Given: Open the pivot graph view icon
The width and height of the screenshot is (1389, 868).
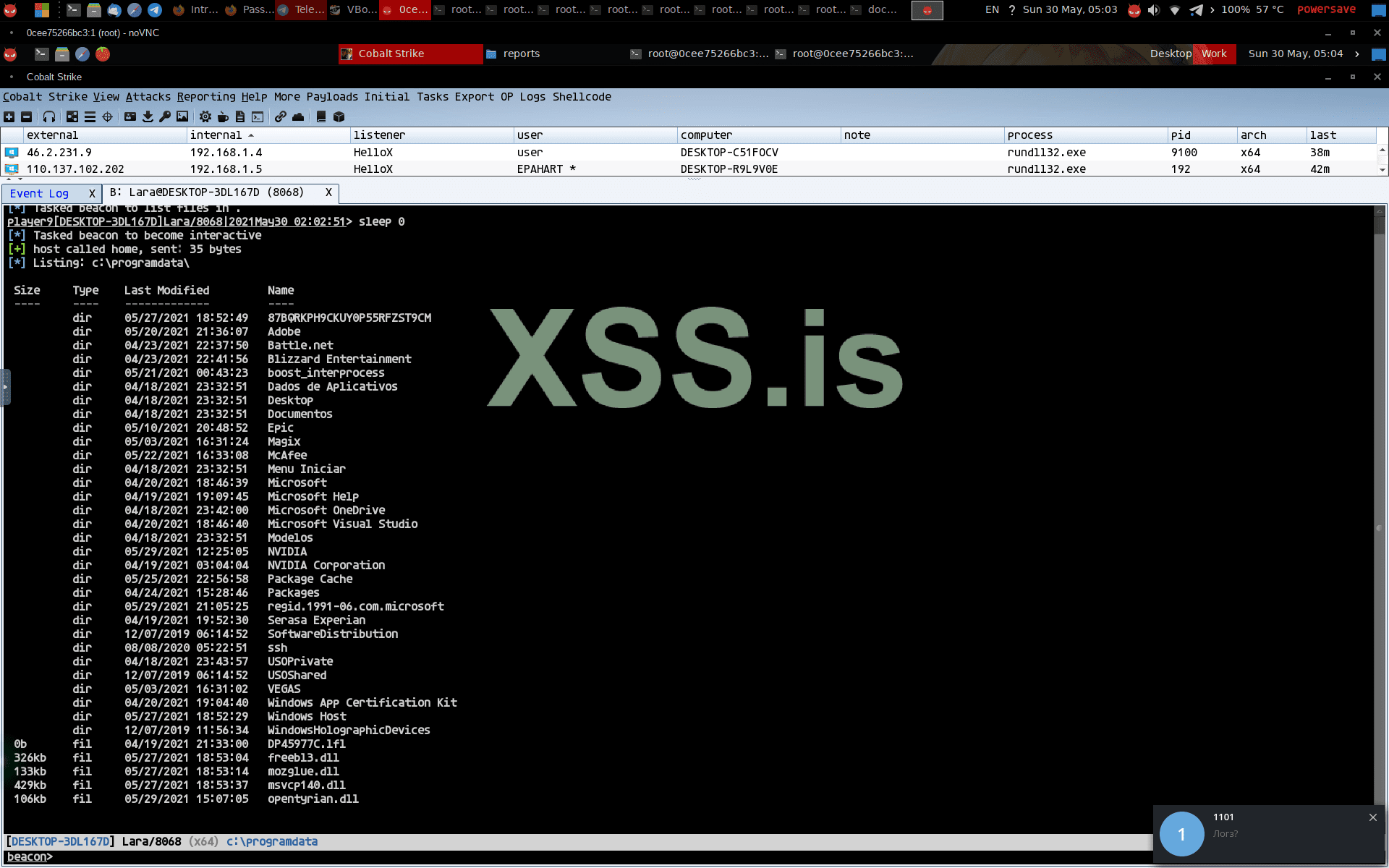Looking at the screenshot, I should (72, 116).
